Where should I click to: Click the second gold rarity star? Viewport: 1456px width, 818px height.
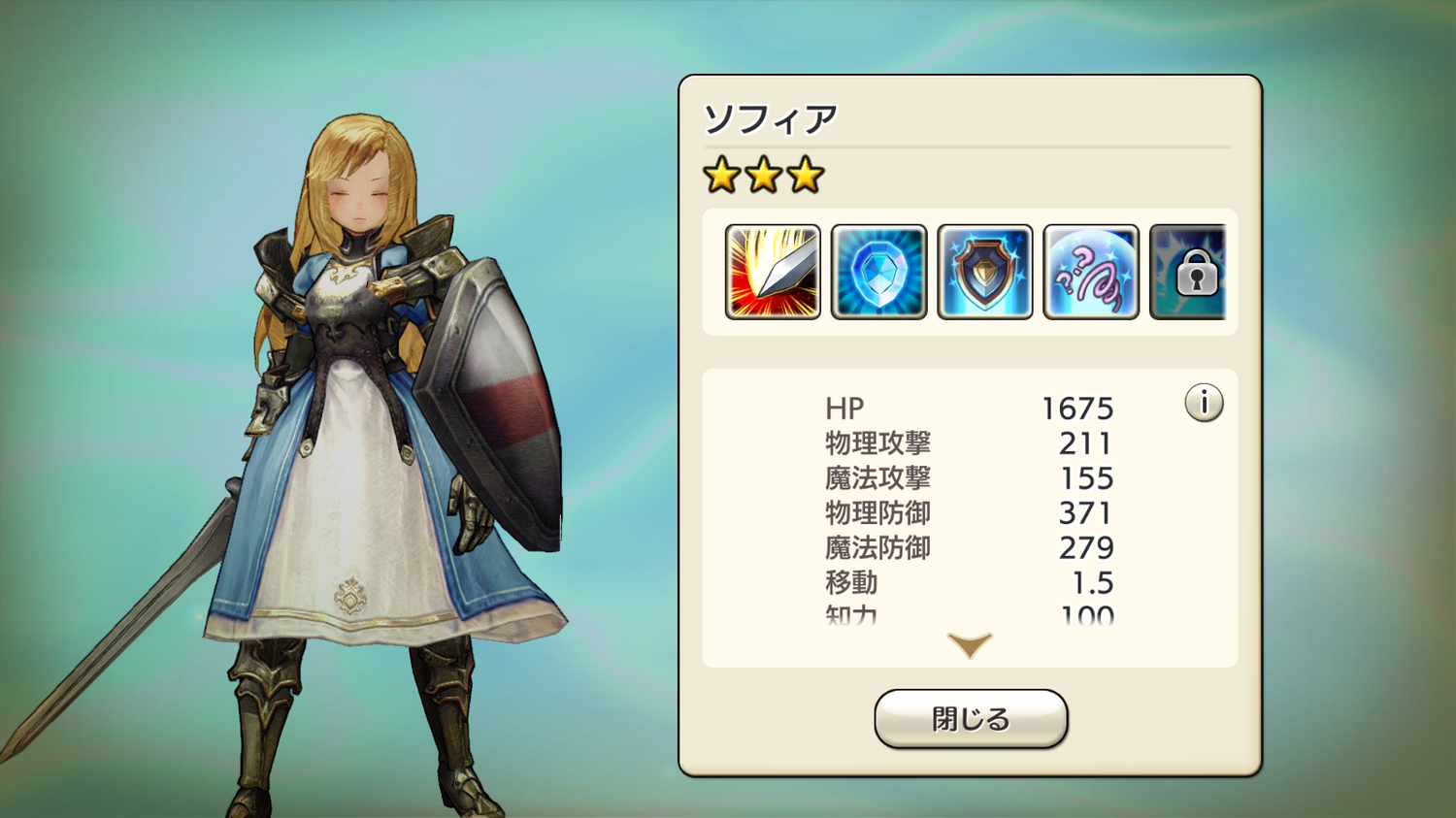764,176
